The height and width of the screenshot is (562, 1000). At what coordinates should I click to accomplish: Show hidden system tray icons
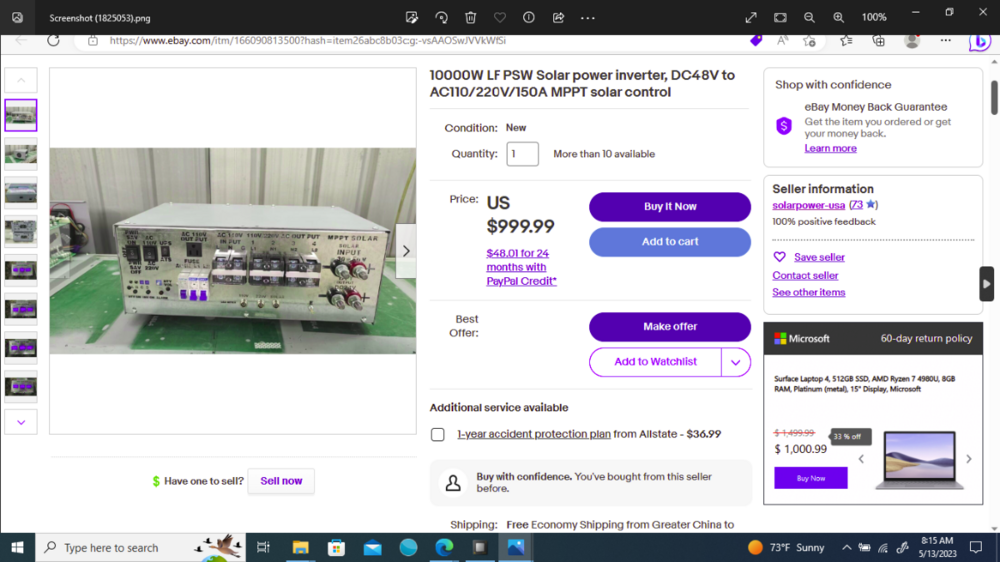(846, 547)
